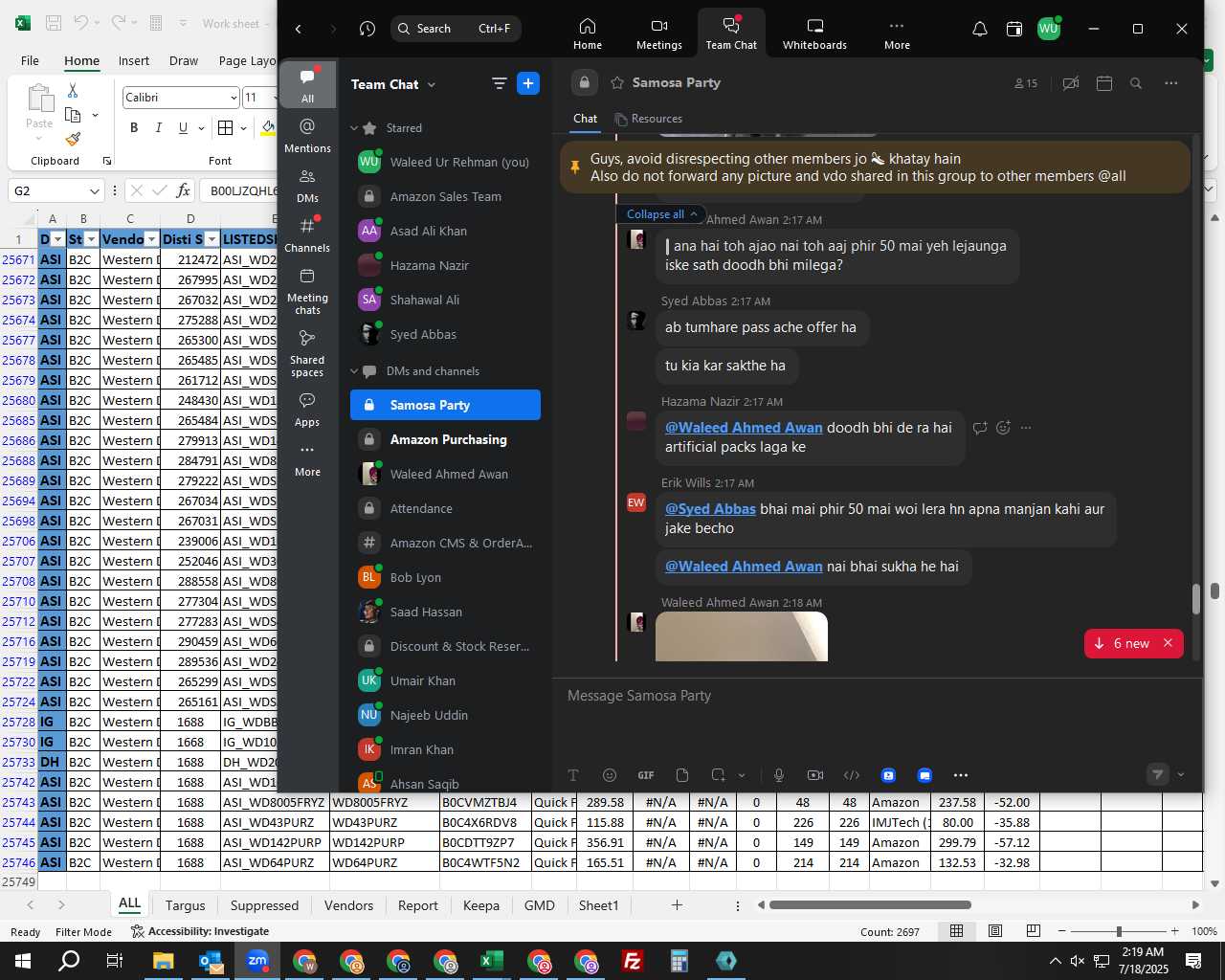Viewport: 1225px width, 980px height.
Task: Open the Calibri font name dropdown in Excel
Action: pyautogui.click(x=234, y=98)
